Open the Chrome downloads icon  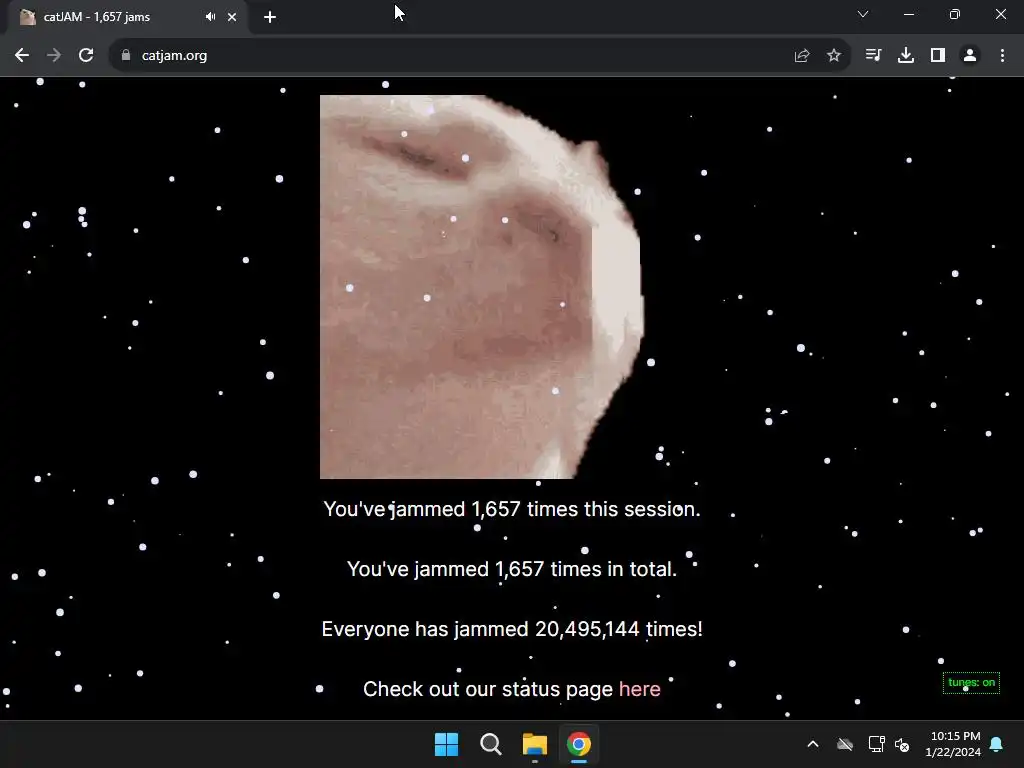(906, 56)
